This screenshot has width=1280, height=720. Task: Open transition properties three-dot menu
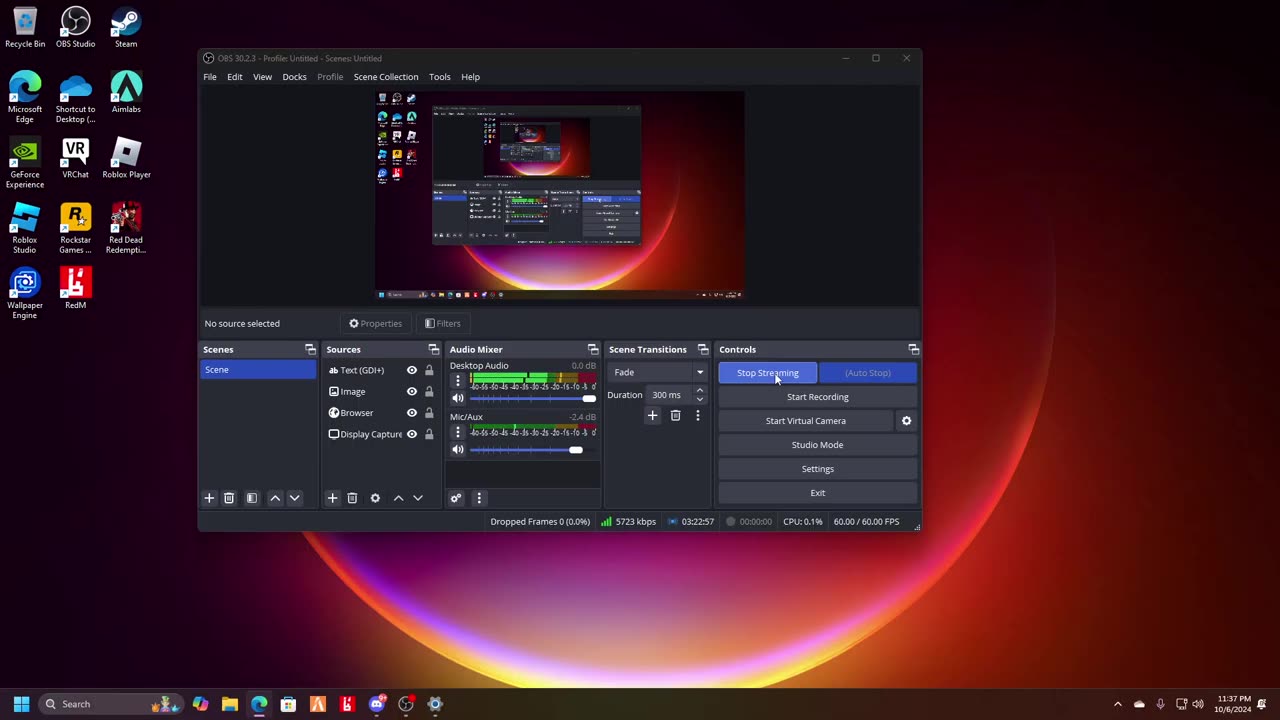coord(698,416)
